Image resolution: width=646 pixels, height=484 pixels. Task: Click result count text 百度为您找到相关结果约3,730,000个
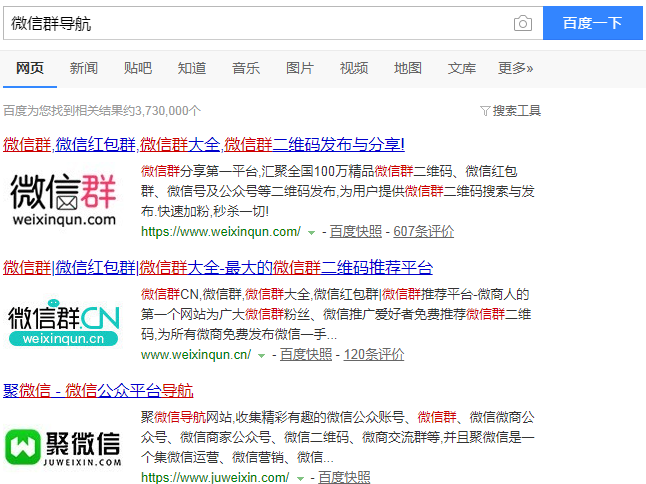pyautogui.click(x=102, y=110)
